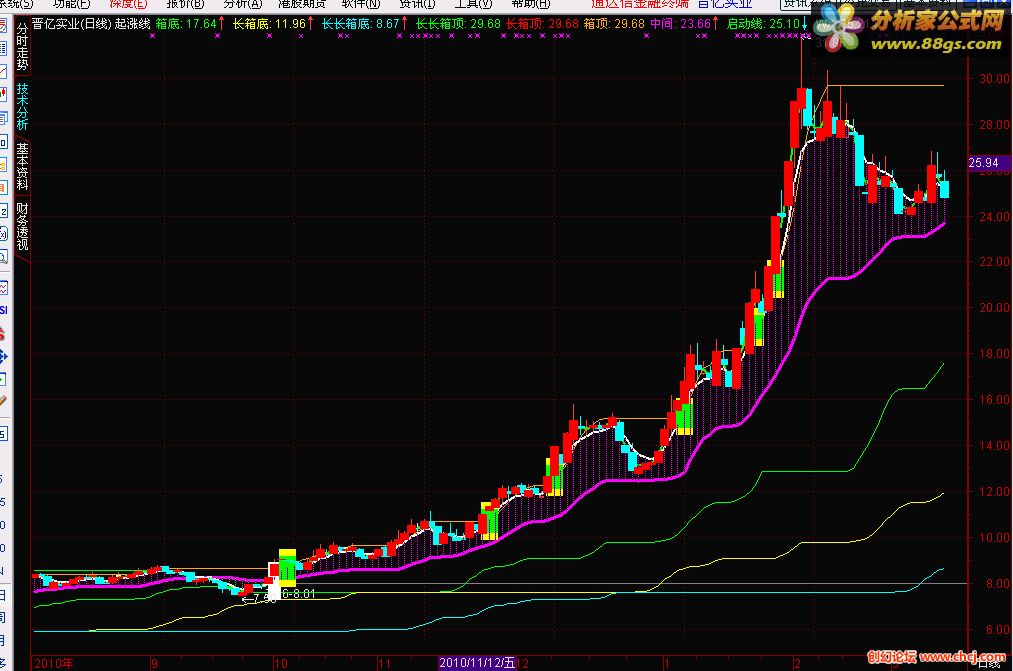
Task: Click the 中间: 23.66 indicator value
Action: (680, 24)
